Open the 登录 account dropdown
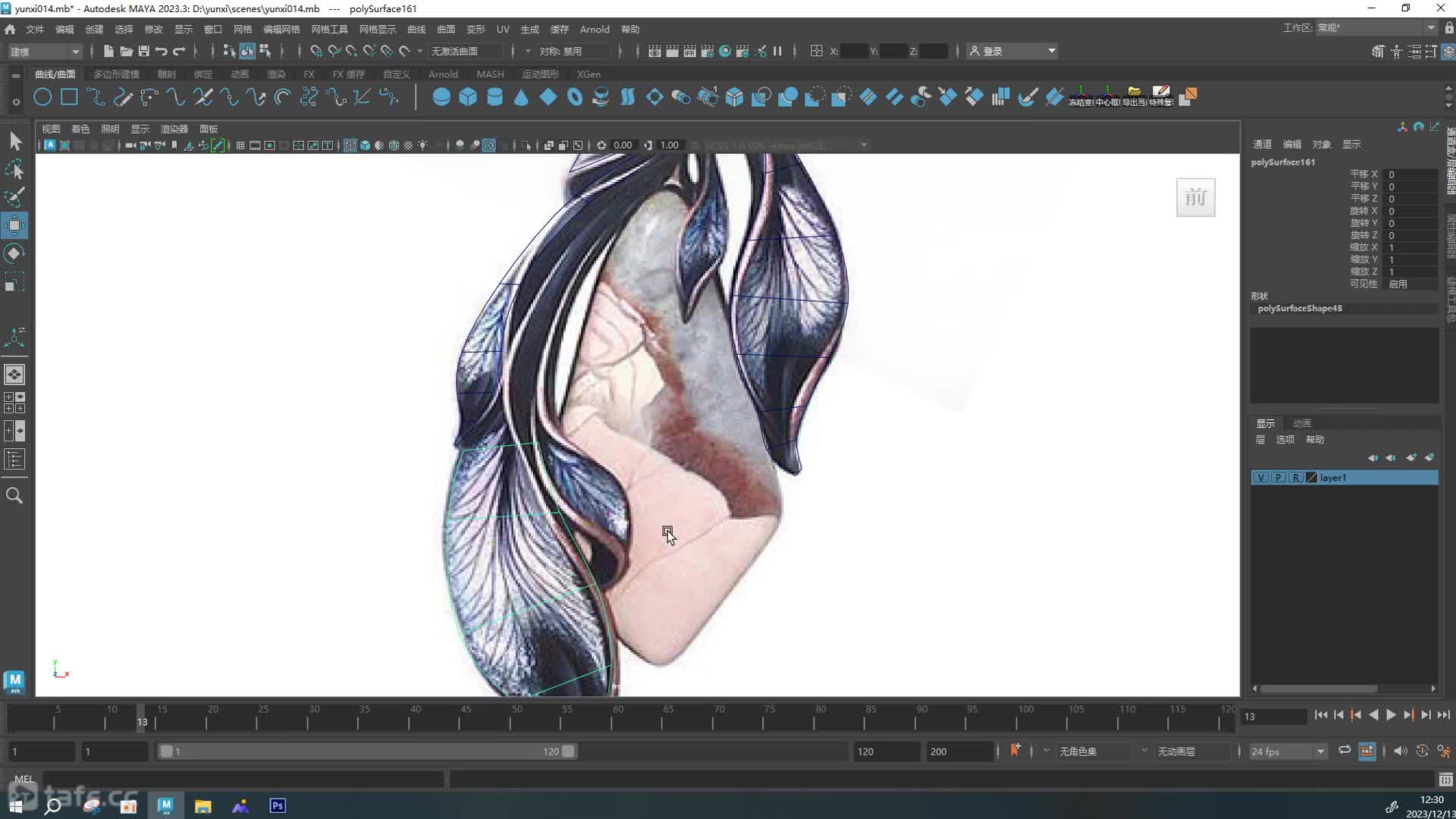This screenshot has width=1456, height=819. click(1012, 51)
